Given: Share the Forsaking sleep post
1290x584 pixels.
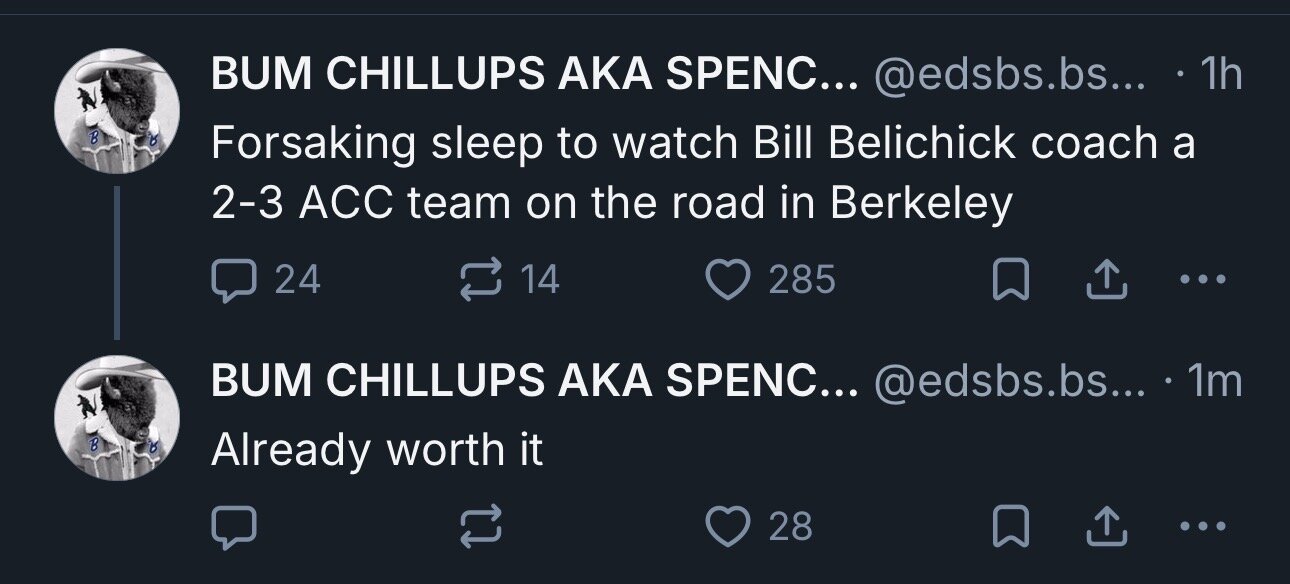Looking at the screenshot, I should 1100,280.
